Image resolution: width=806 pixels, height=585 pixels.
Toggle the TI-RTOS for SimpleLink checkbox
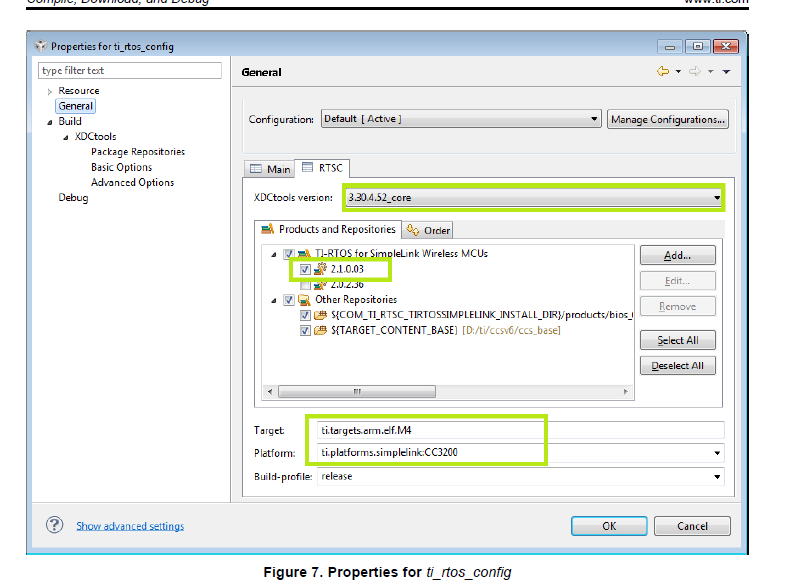pos(289,254)
